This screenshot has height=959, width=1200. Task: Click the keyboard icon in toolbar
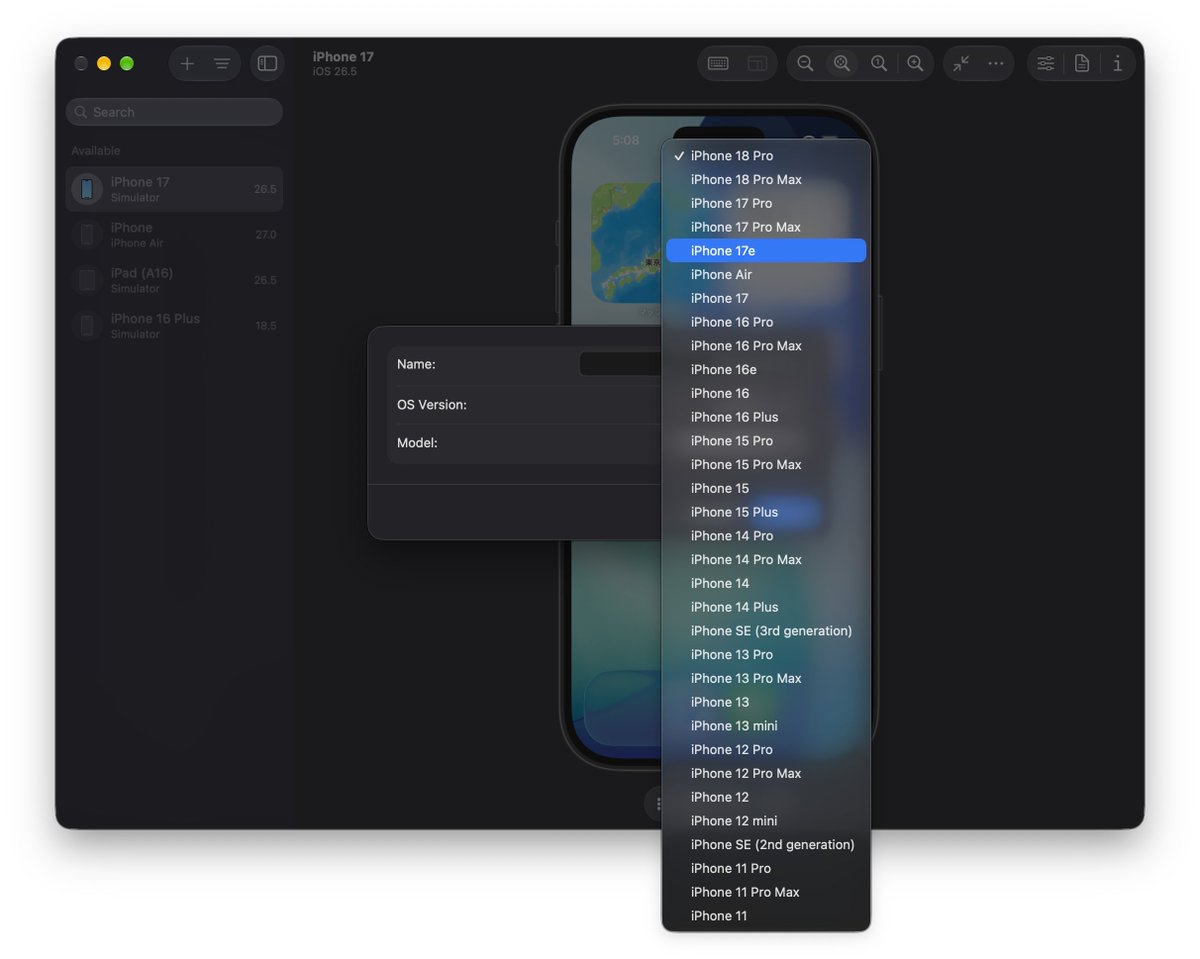click(718, 64)
